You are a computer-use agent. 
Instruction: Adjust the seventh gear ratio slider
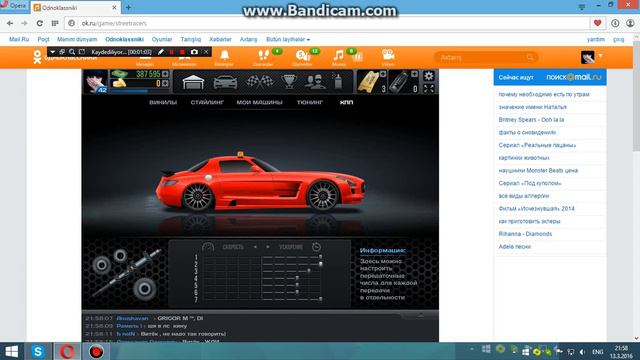click(320, 299)
